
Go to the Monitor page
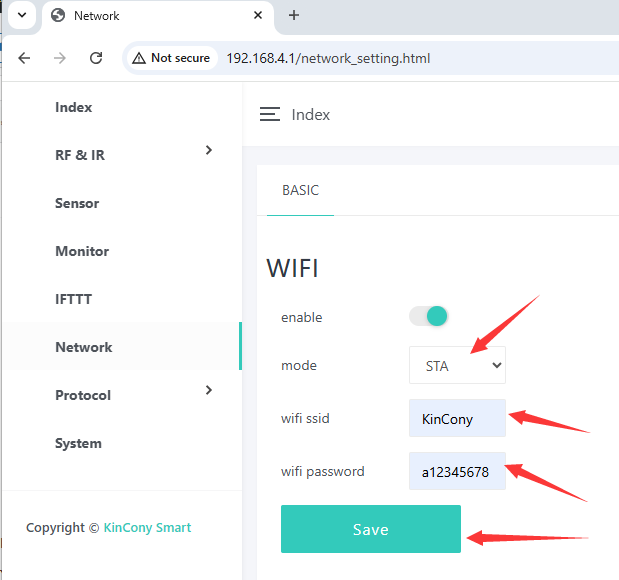point(82,251)
